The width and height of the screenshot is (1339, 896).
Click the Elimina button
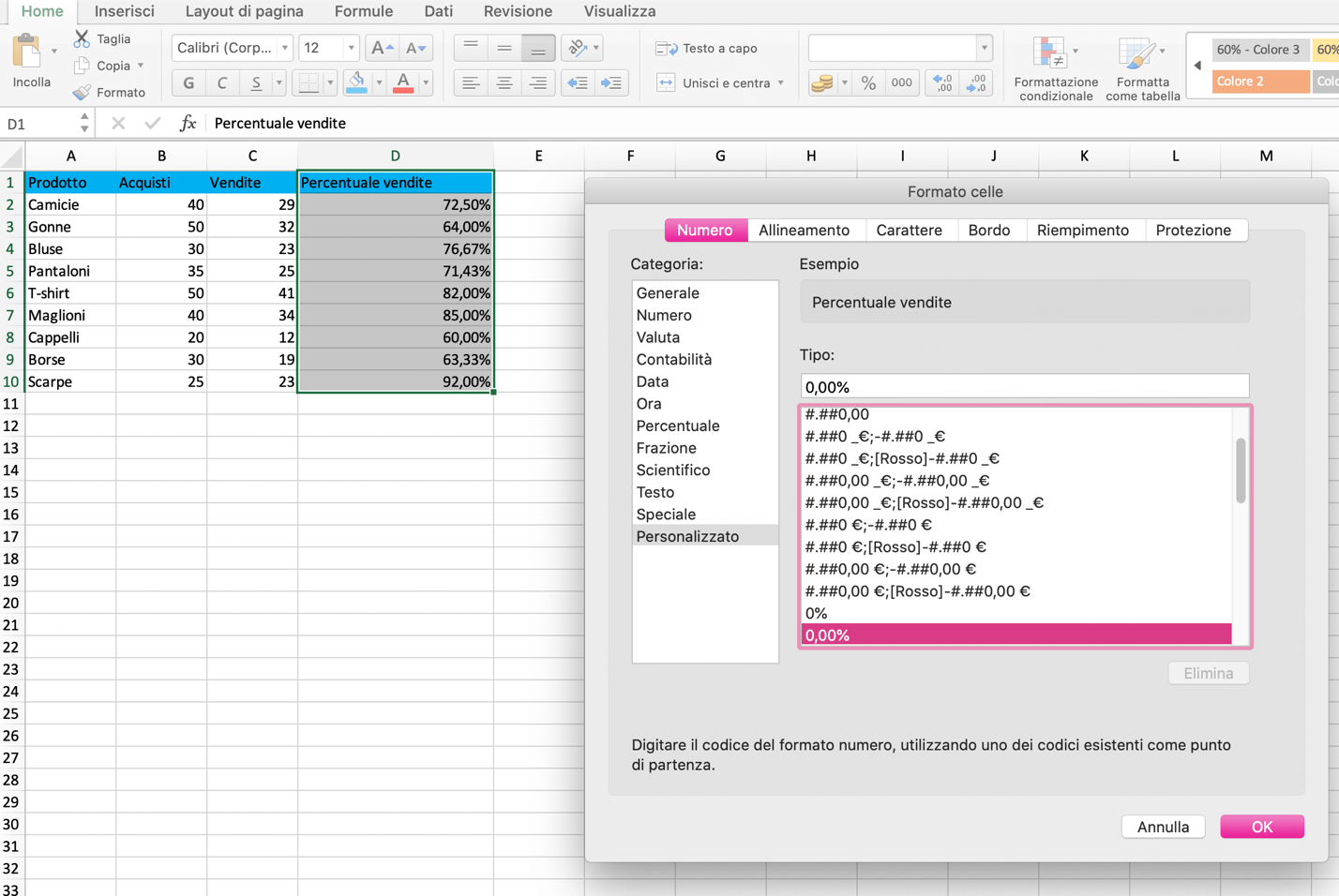[1209, 673]
